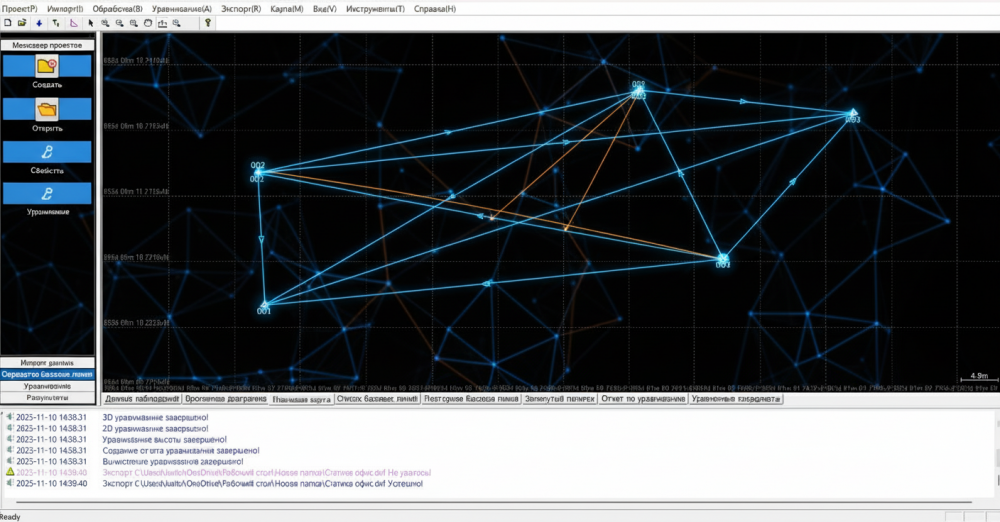This screenshot has height=522, width=1000.
Task: Click the key icon in the toolbar
Action: tap(207, 23)
